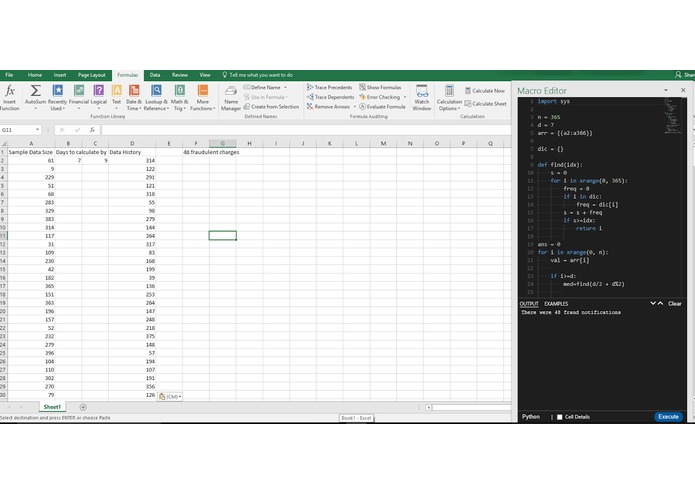Open Financial functions icon

[79, 90]
